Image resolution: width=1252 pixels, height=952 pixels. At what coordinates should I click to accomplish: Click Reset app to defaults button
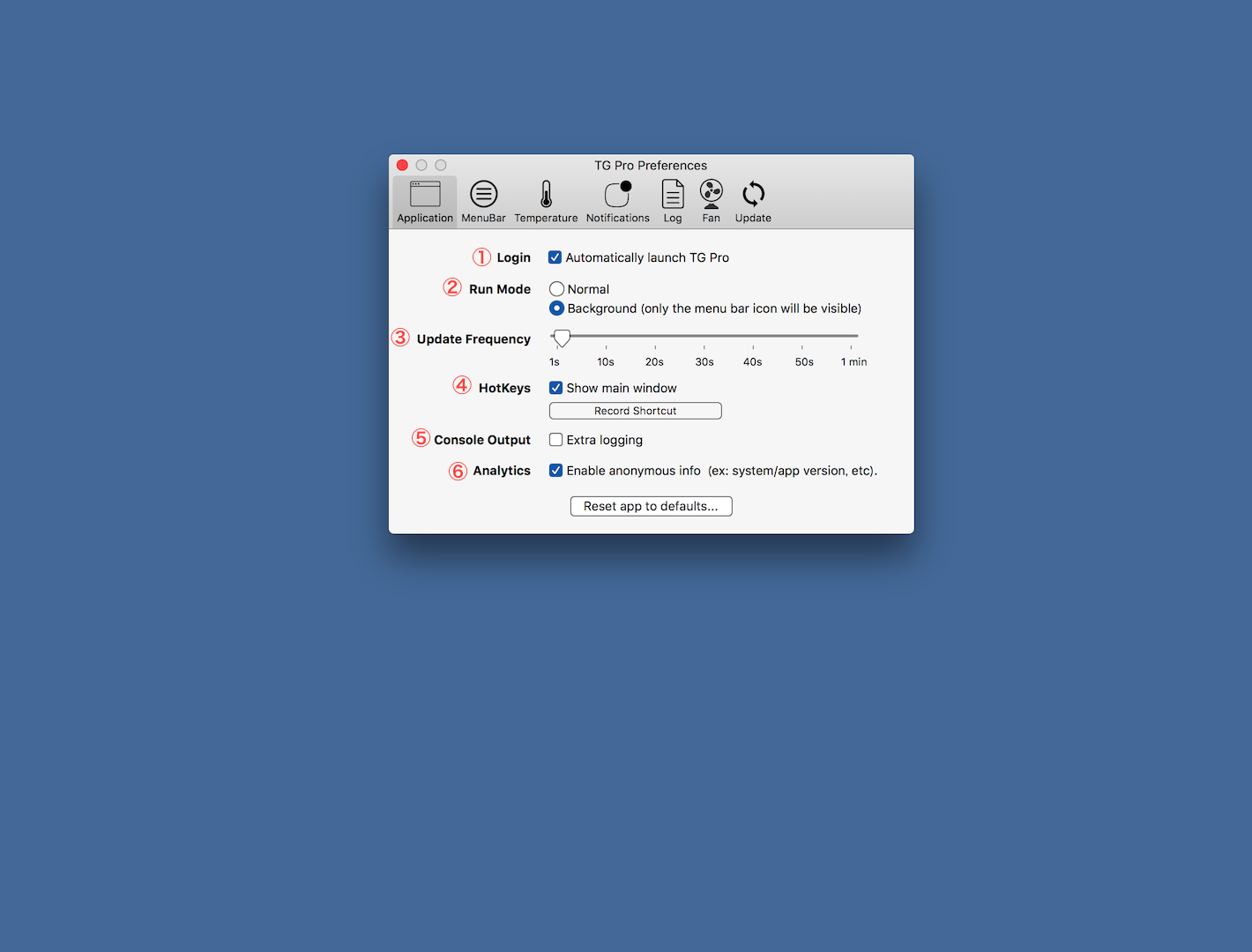pyautogui.click(x=651, y=506)
